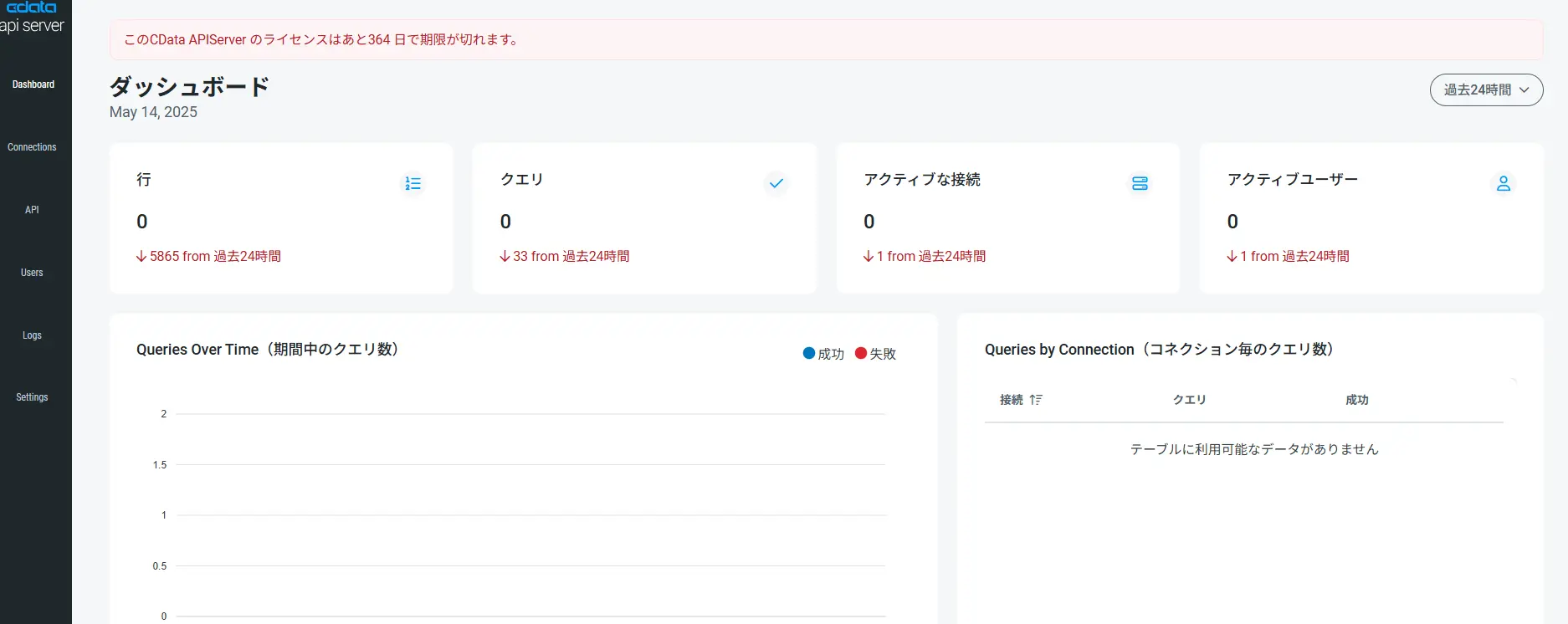Click the checkmark icon in クエリ card
Viewport: 1568px width, 624px height.
tap(776, 183)
